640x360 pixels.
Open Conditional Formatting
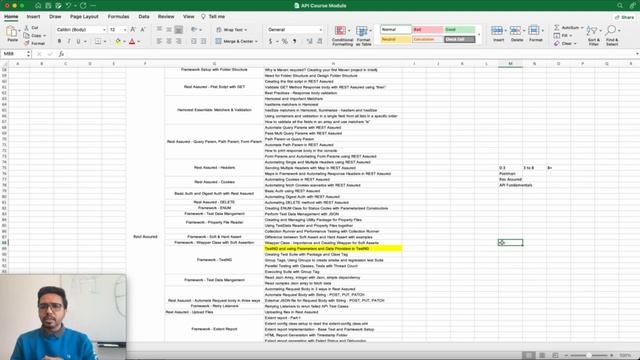[x=342, y=36]
